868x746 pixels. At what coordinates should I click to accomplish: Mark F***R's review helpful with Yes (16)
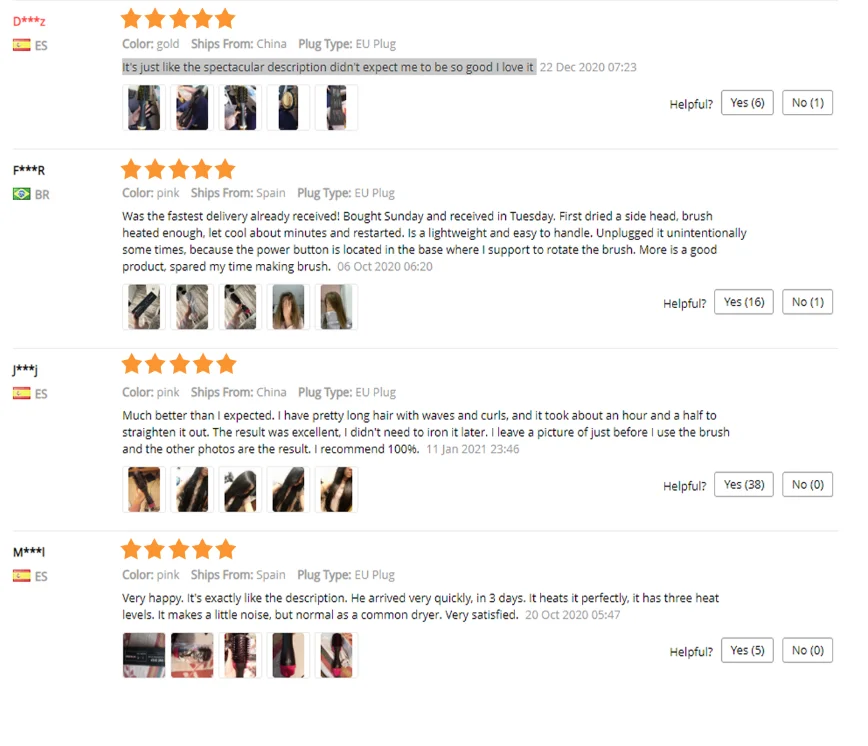pos(743,302)
